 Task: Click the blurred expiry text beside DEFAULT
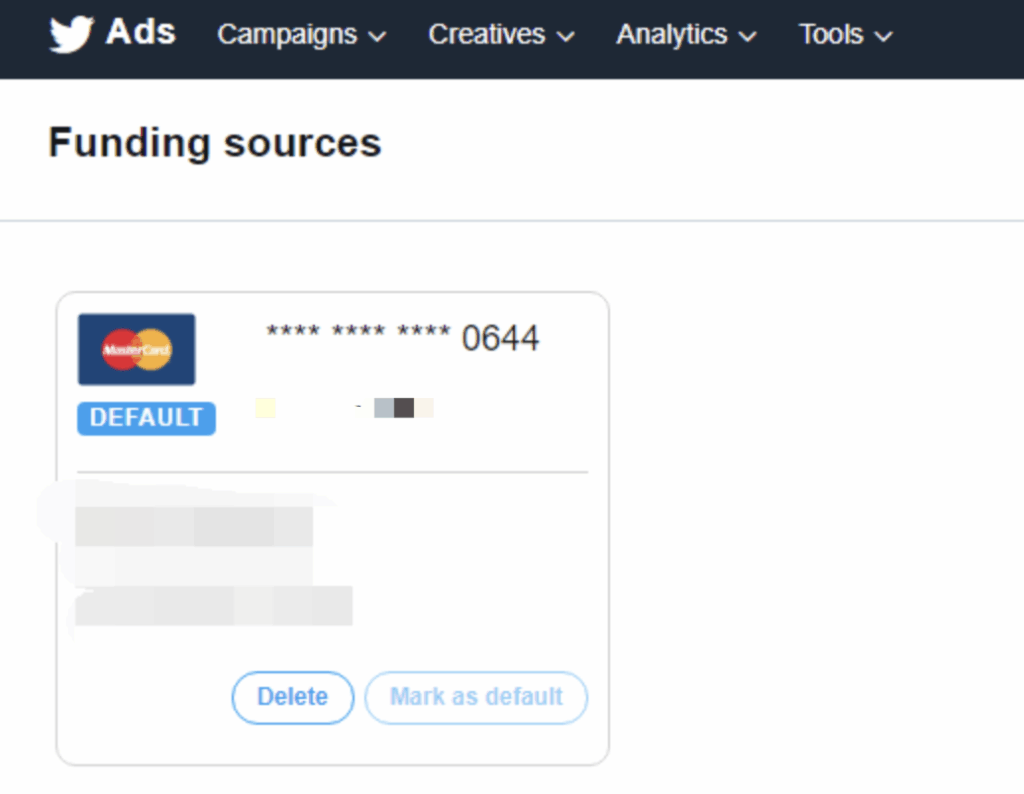[x=345, y=408]
